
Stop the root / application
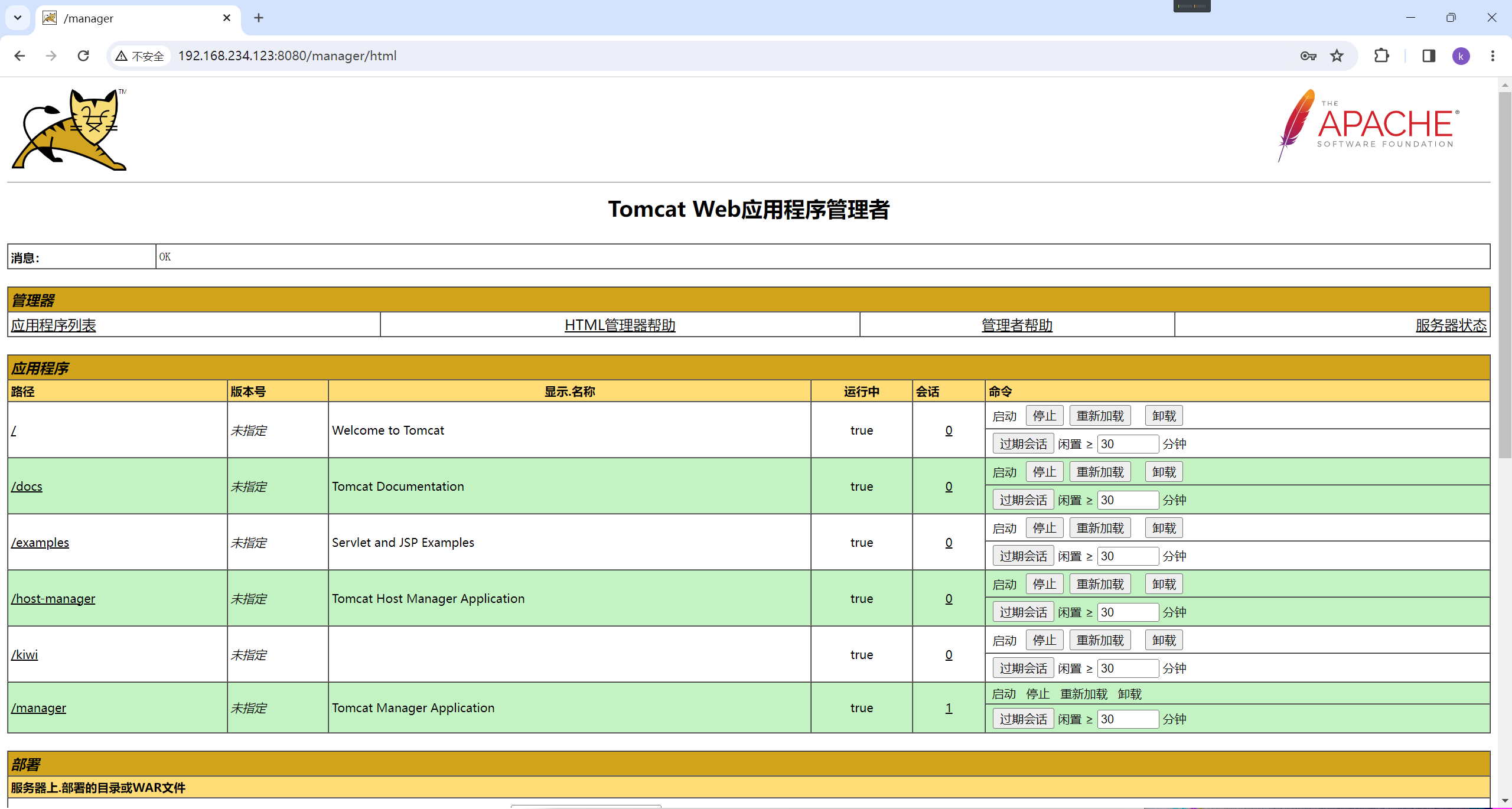pos(1044,416)
